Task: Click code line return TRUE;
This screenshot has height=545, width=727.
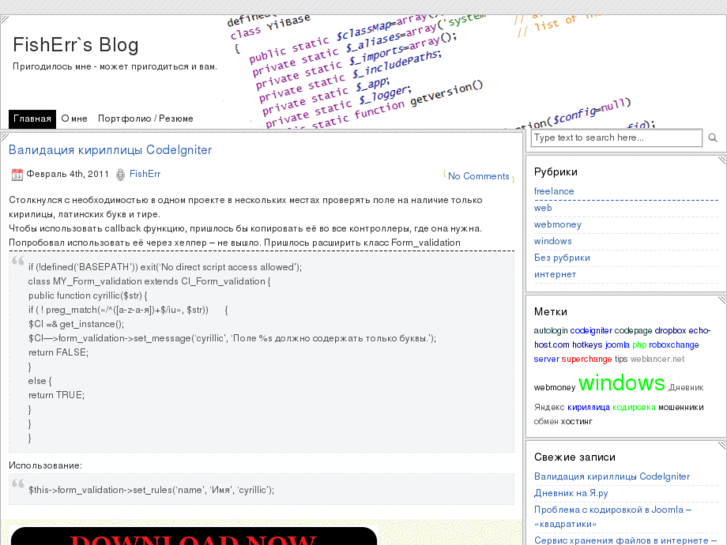Action: [x=56, y=396]
